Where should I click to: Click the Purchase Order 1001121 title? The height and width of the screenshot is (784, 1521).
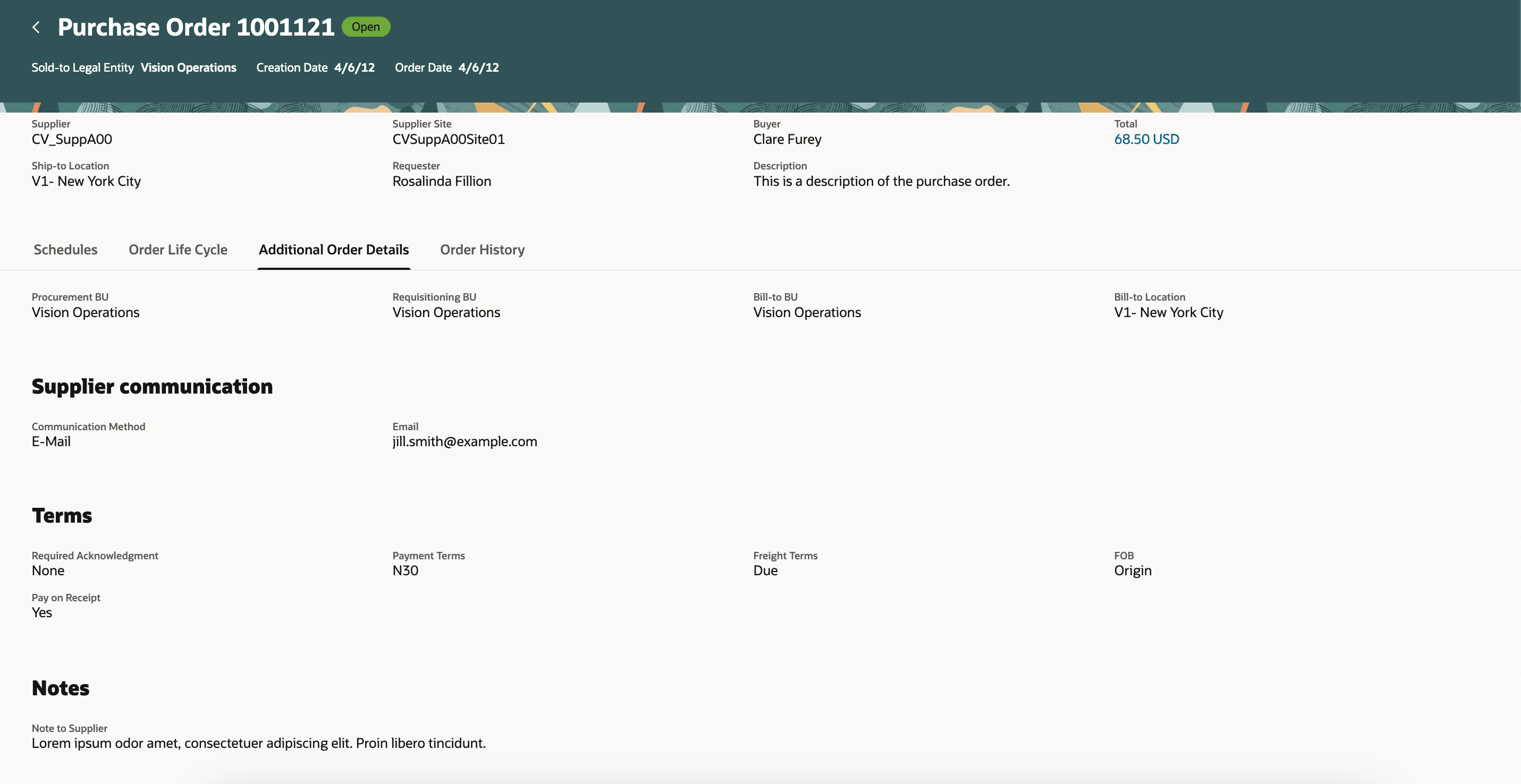(x=196, y=27)
